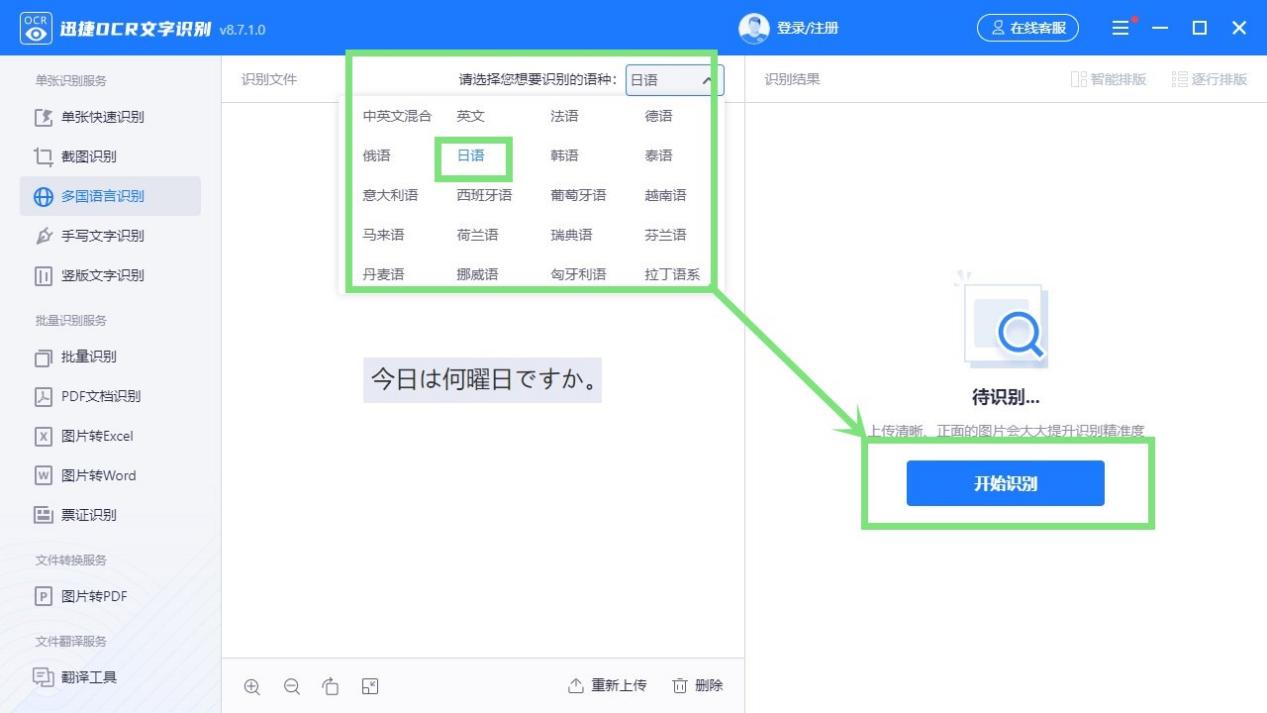Choose 韩语 from language list
1267x713 pixels.
click(564, 156)
